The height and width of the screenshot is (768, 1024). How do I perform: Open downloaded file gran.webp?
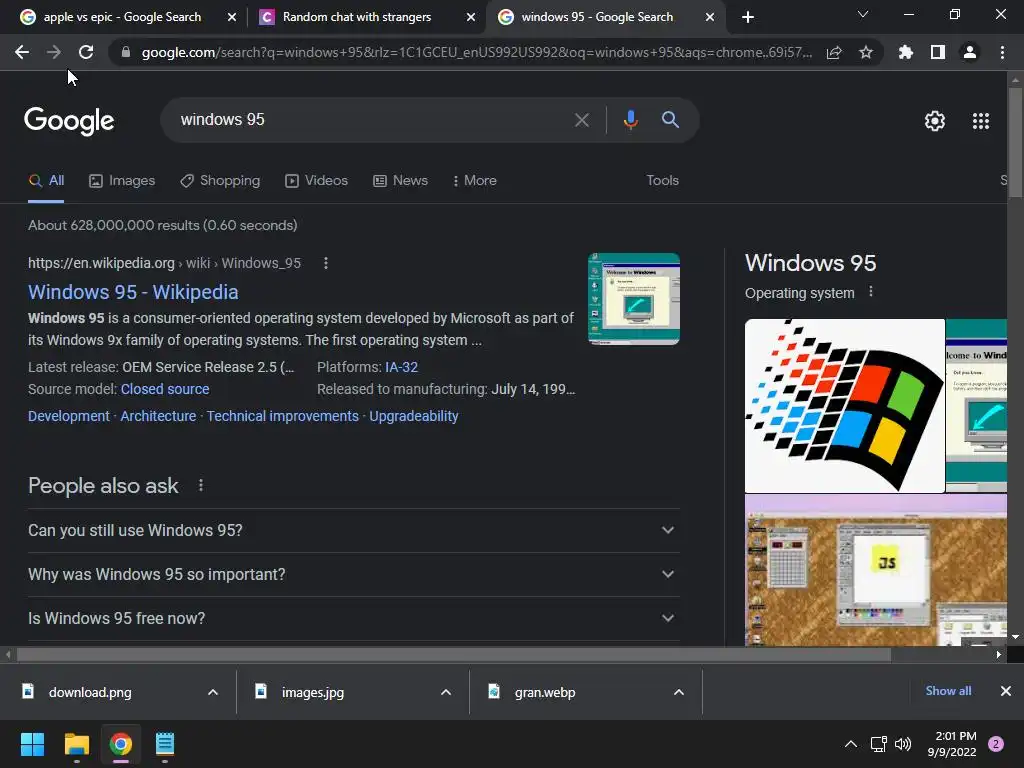click(545, 692)
